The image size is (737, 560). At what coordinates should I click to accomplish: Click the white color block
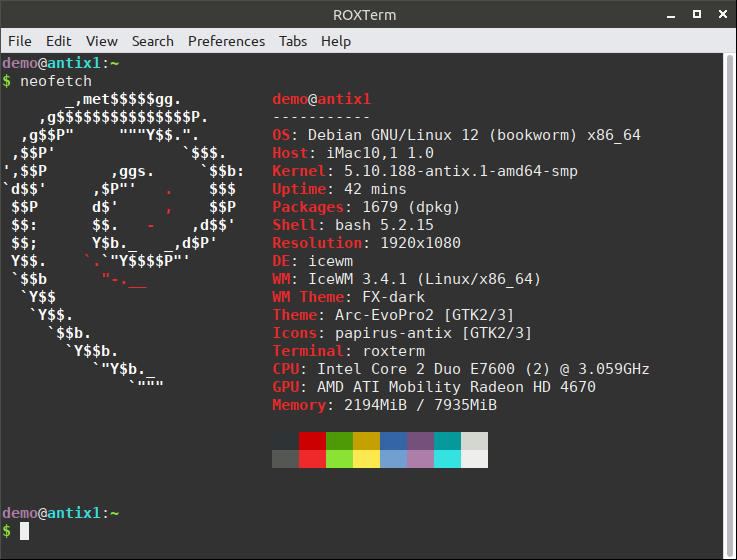474,459
